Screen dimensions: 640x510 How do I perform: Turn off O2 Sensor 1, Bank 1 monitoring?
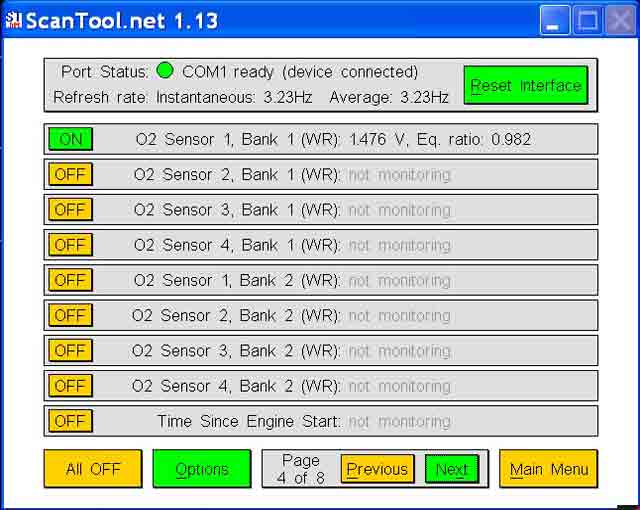coord(70,139)
